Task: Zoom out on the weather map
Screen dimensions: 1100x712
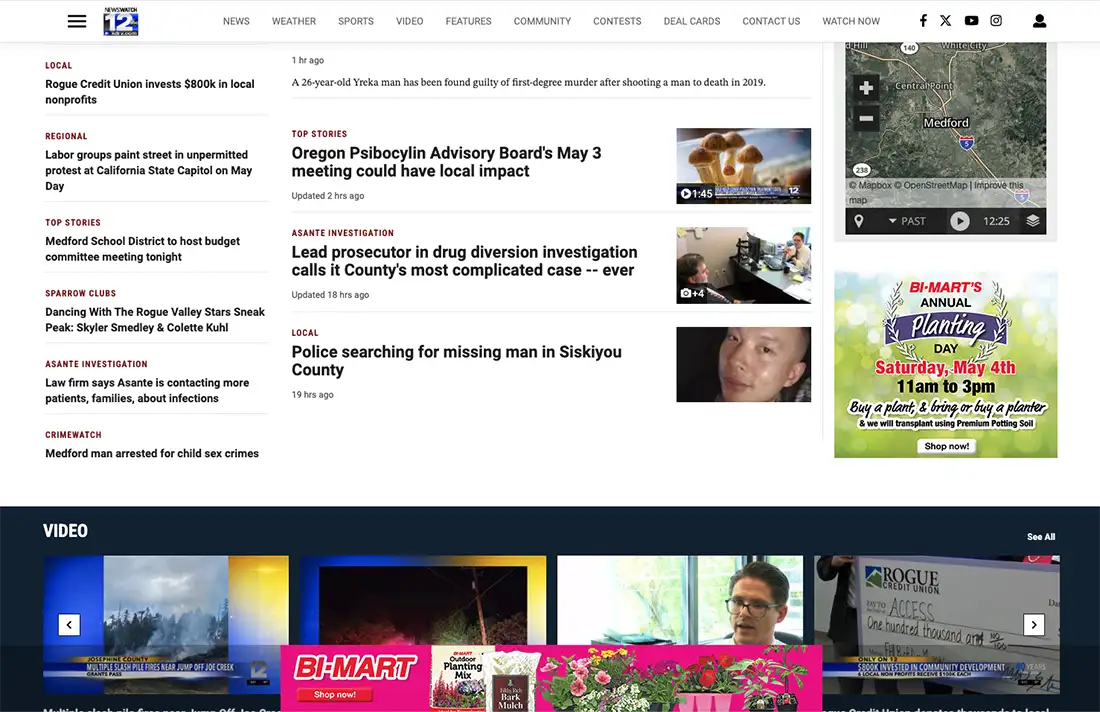Action: 866,118
